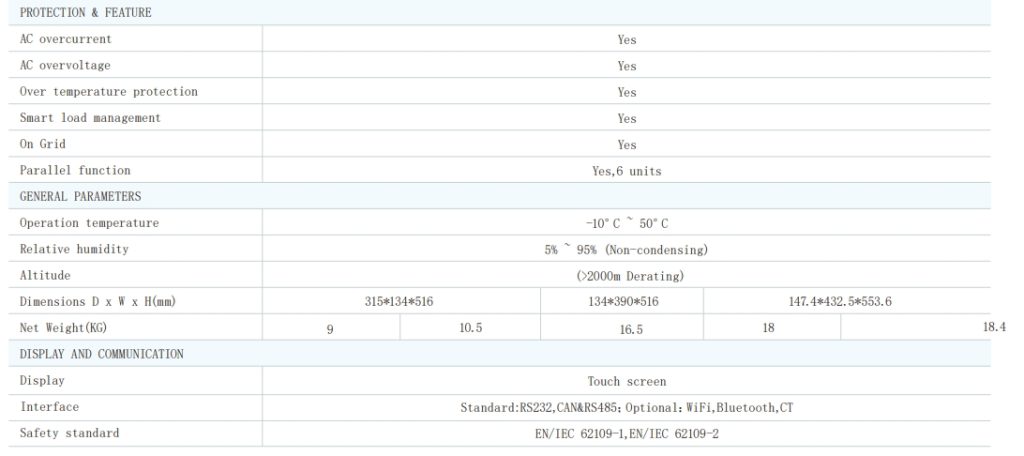Select the On Grid row label
The width and height of the screenshot is (1024, 456).
[x=43, y=144]
